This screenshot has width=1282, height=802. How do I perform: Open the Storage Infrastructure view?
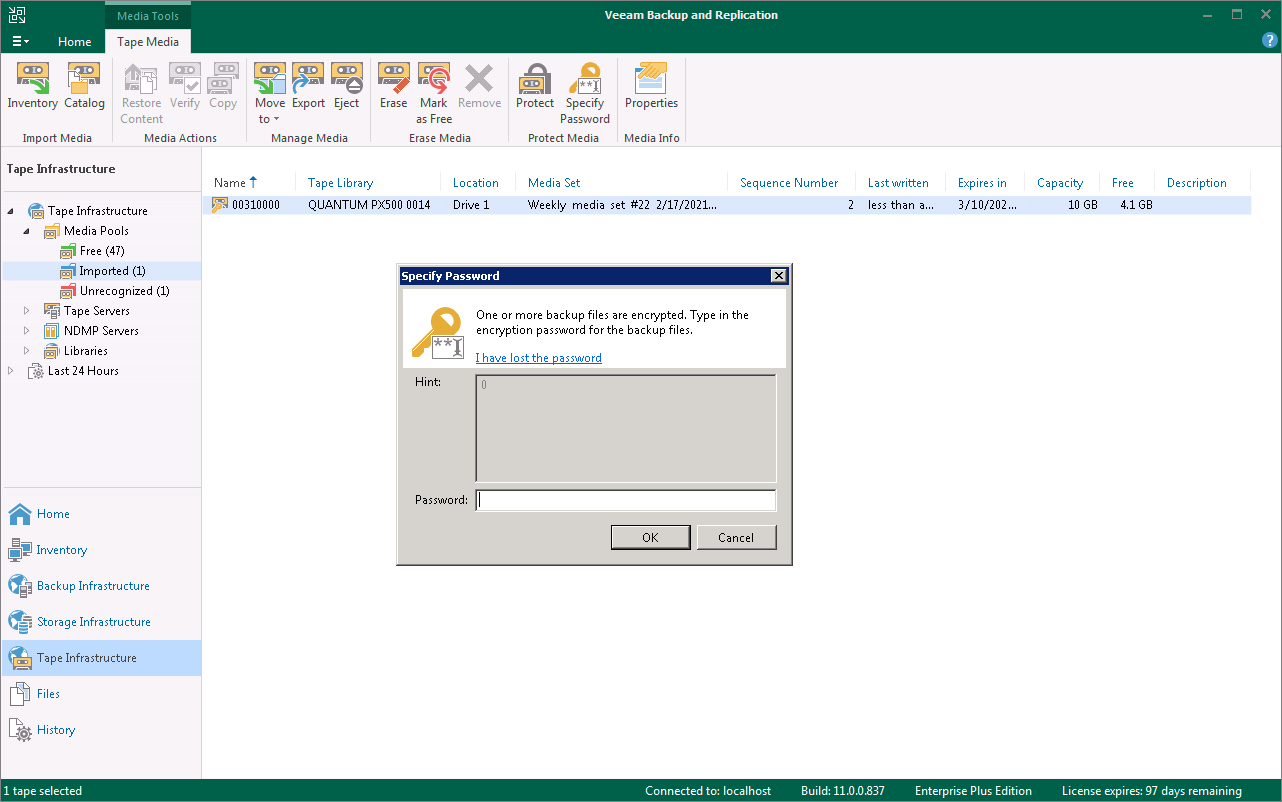(x=101, y=622)
